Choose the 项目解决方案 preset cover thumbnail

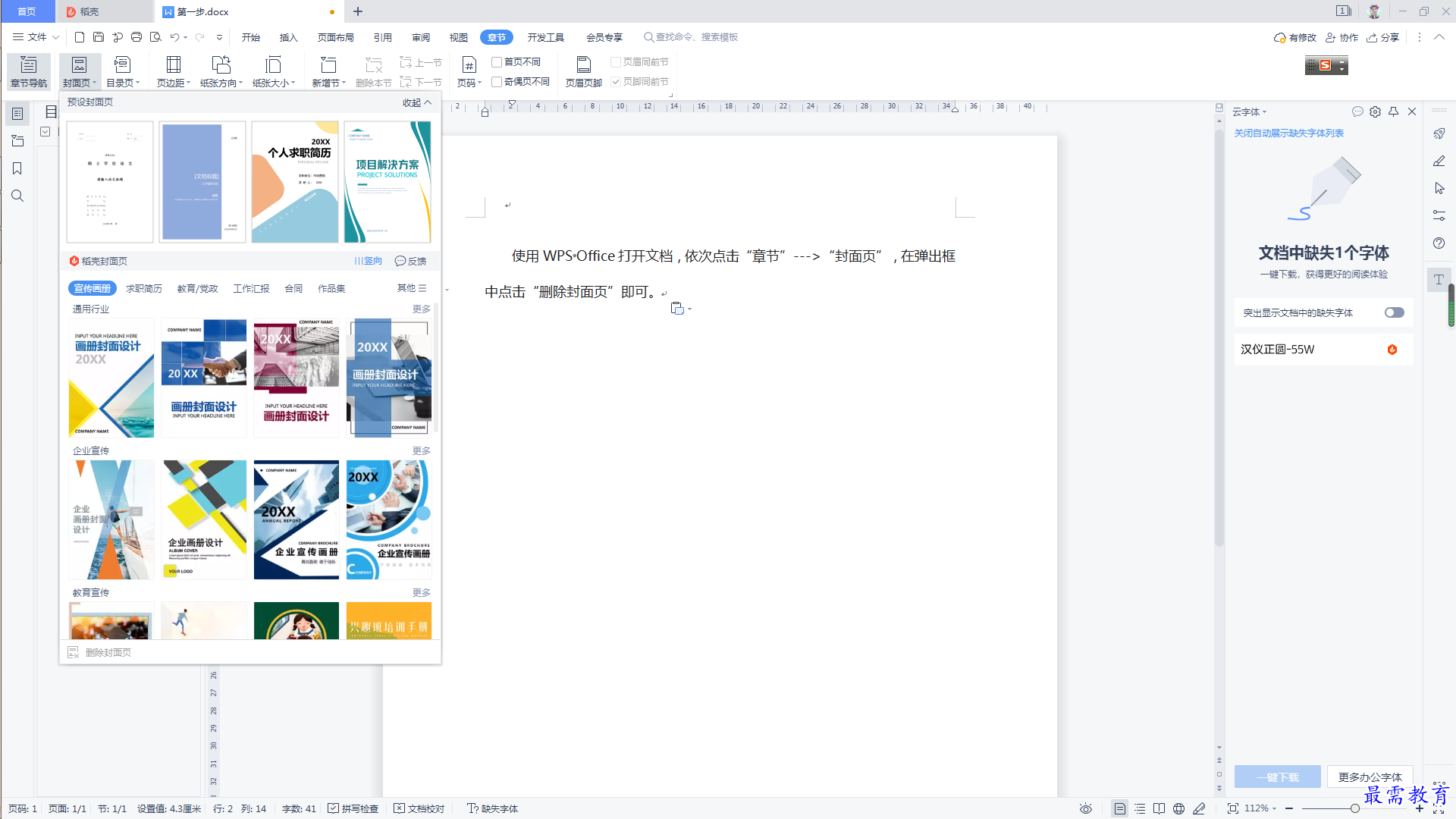(x=388, y=182)
